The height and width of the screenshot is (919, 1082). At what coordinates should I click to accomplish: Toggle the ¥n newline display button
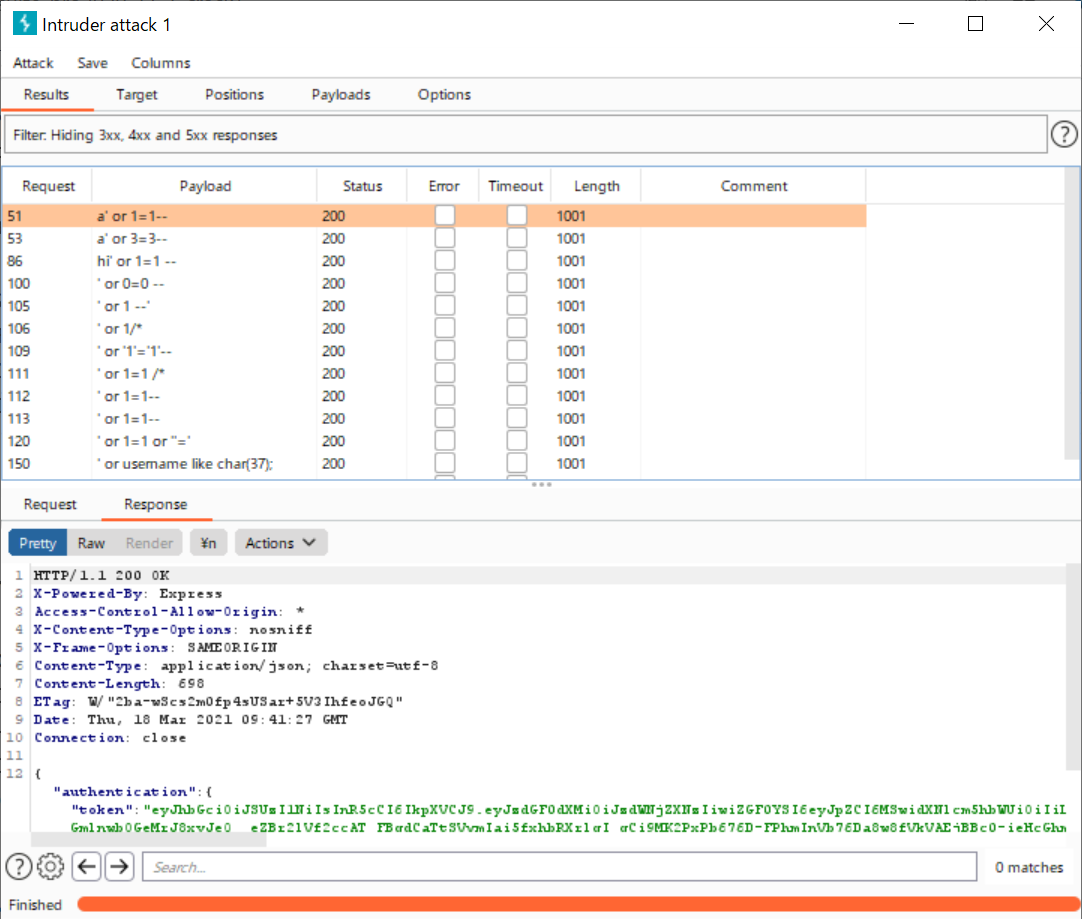click(x=208, y=543)
